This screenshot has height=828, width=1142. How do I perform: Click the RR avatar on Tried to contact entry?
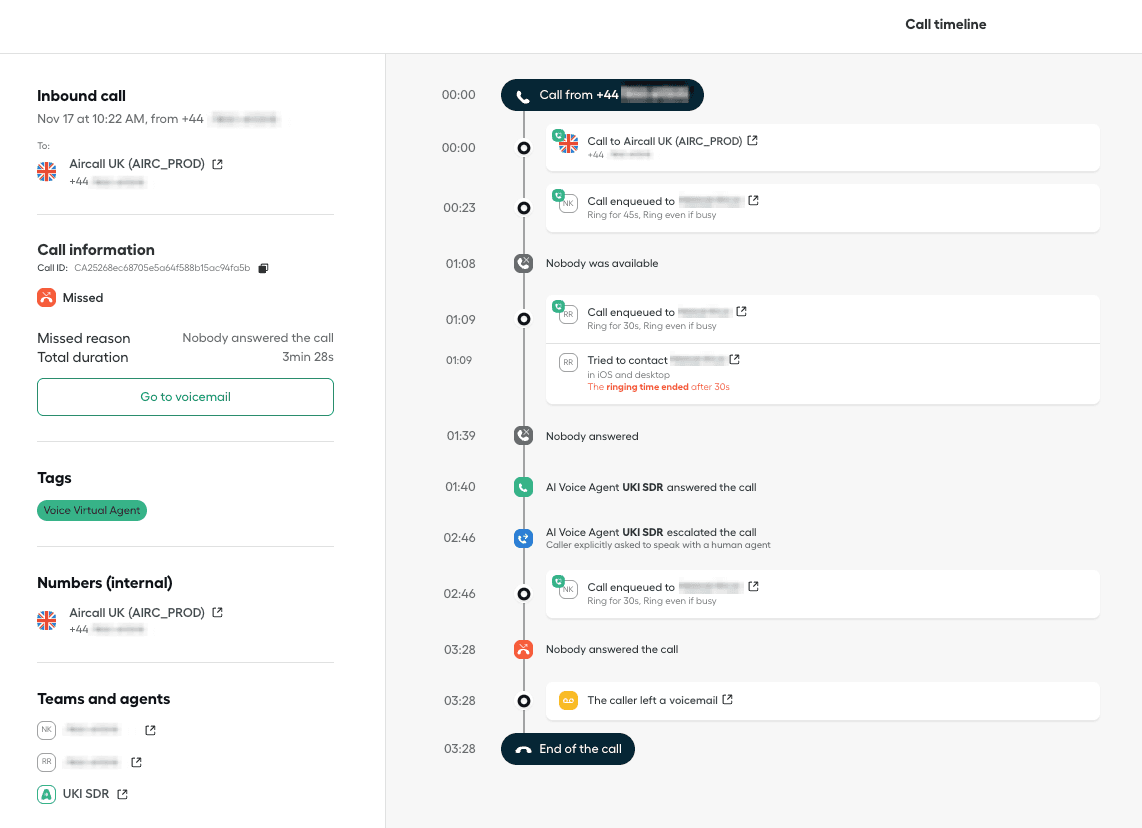568,363
